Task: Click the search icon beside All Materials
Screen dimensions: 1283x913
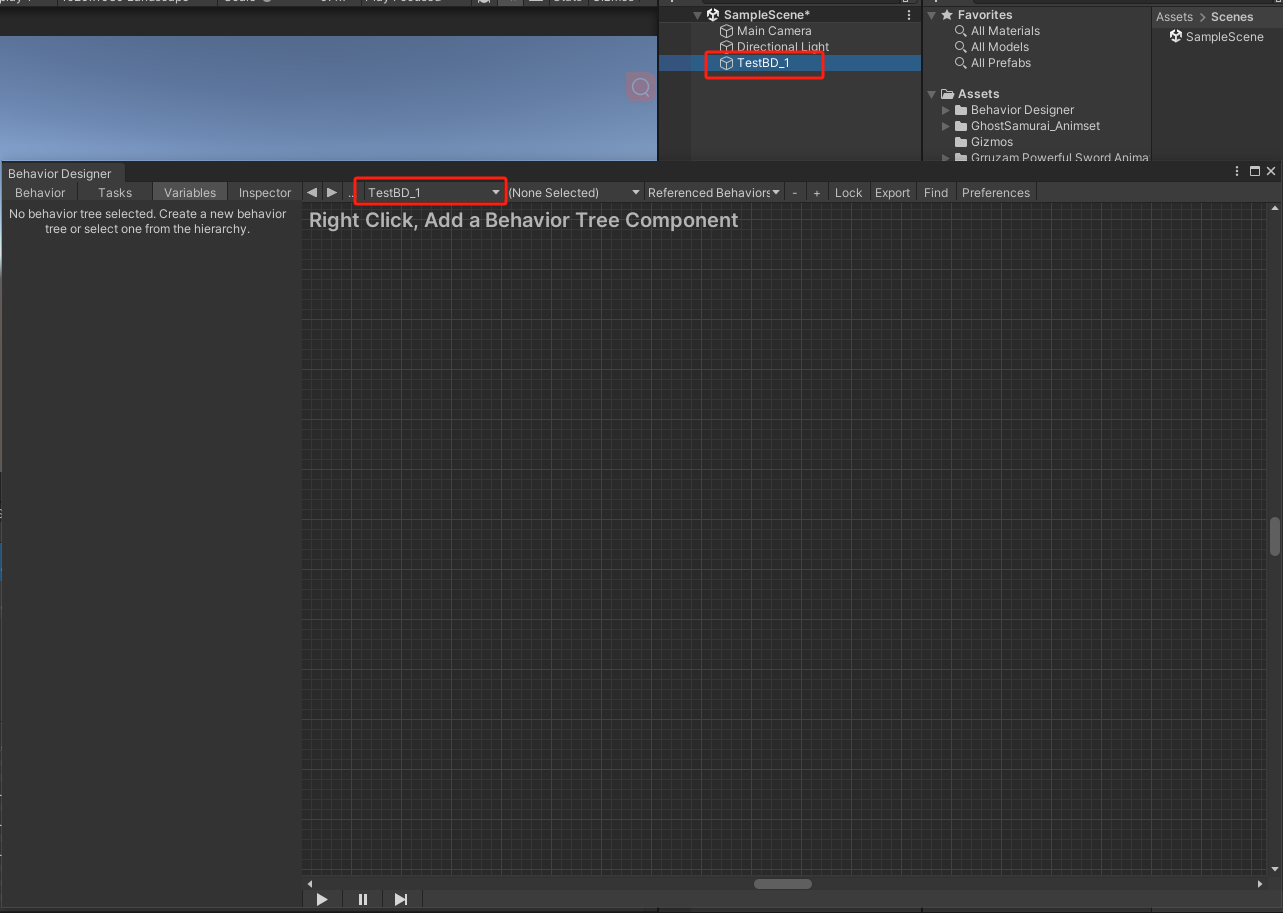Action: point(961,31)
